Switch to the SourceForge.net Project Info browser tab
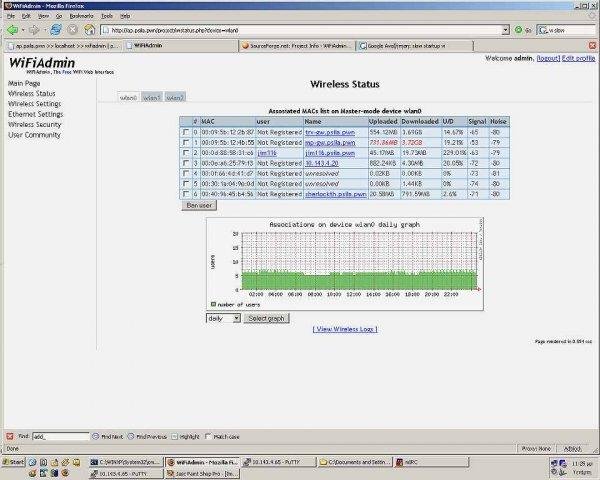Viewport: 600px width, 480px height. click(297, 46)
